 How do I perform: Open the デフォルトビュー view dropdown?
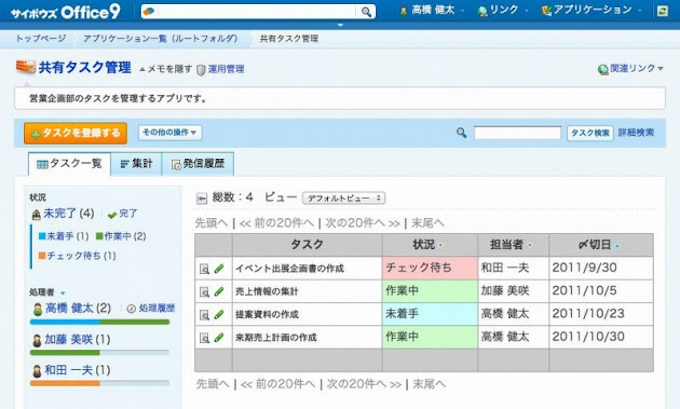coord(343,198)
